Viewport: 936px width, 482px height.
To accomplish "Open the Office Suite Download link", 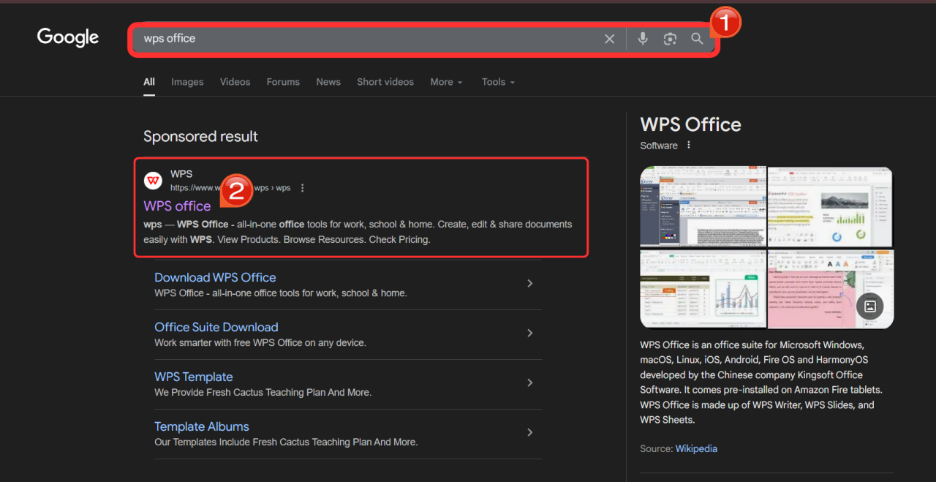I will point(216,327).
